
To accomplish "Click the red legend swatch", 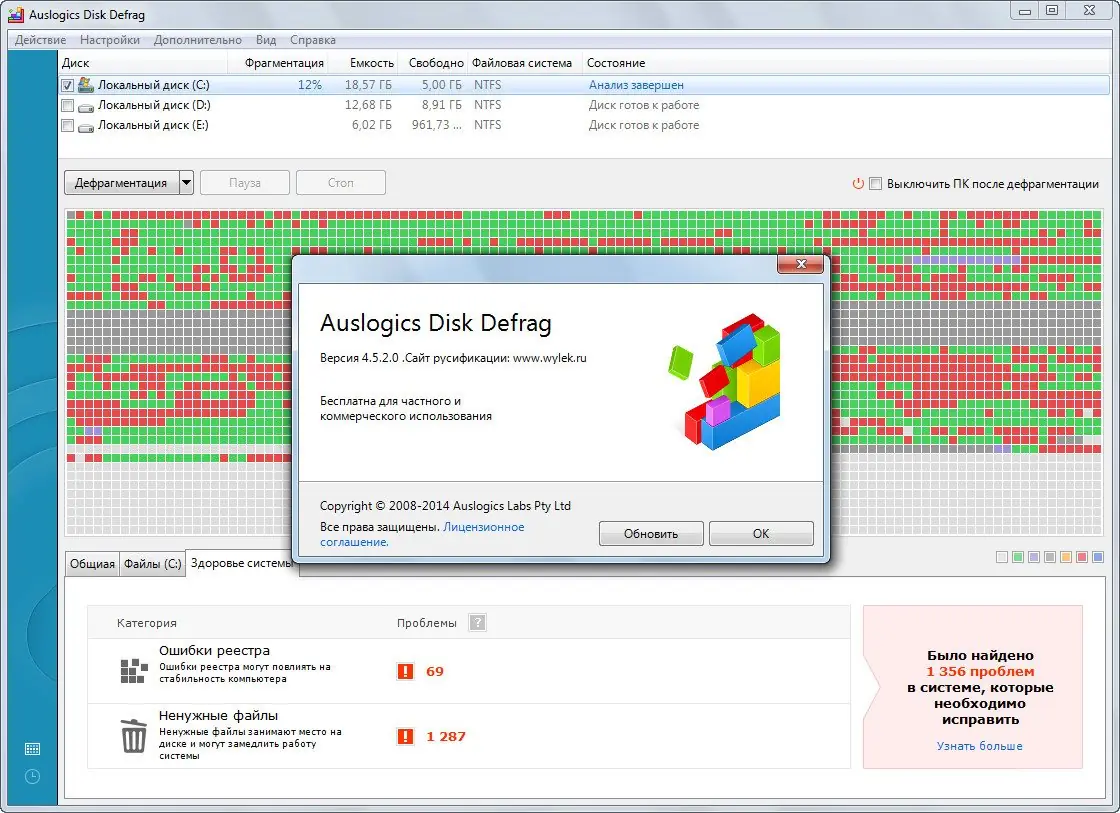I will click(x=1081, y=557).
